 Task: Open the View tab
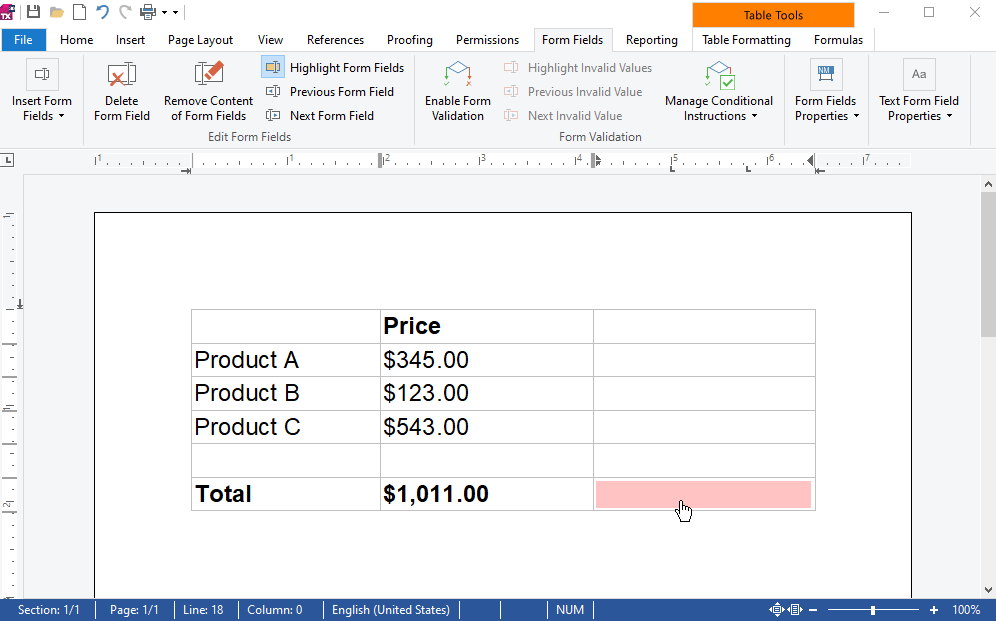tap(270, 39)
